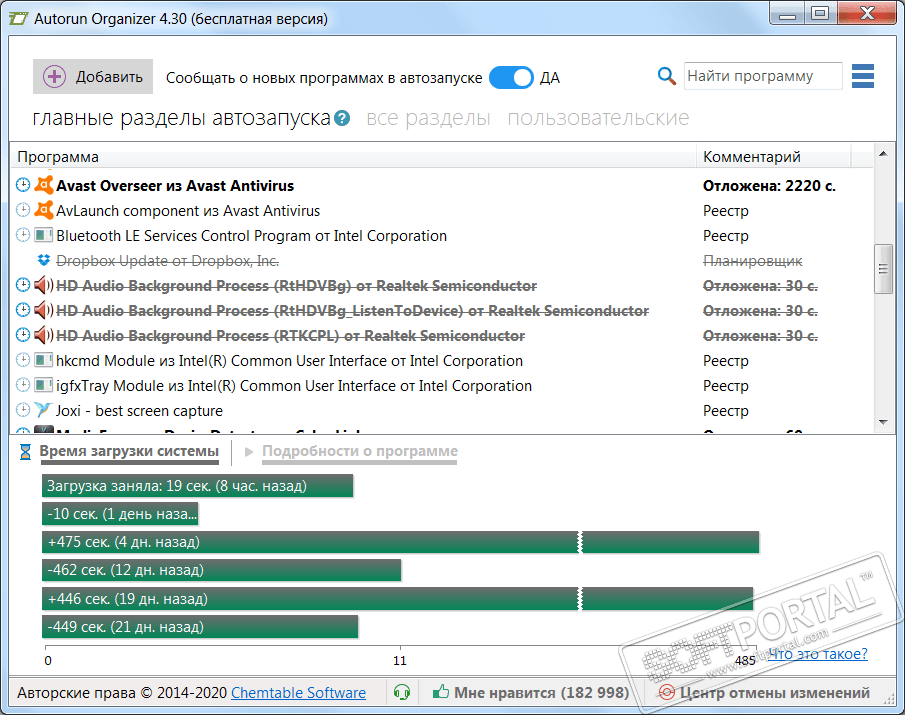Sort by Комментарий column header
The image size is (905, 715).
(x=773, y=156)
